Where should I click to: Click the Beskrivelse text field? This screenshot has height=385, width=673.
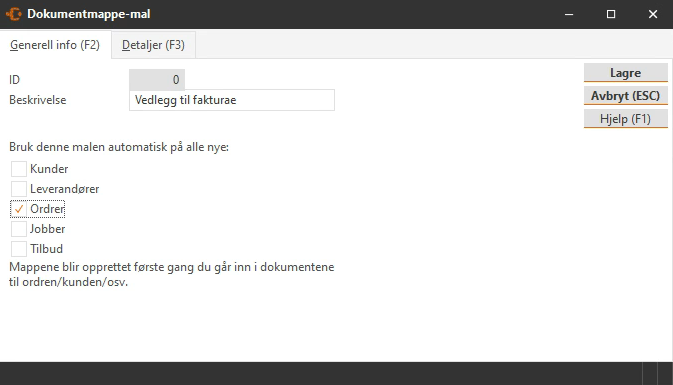pos(232,100)
